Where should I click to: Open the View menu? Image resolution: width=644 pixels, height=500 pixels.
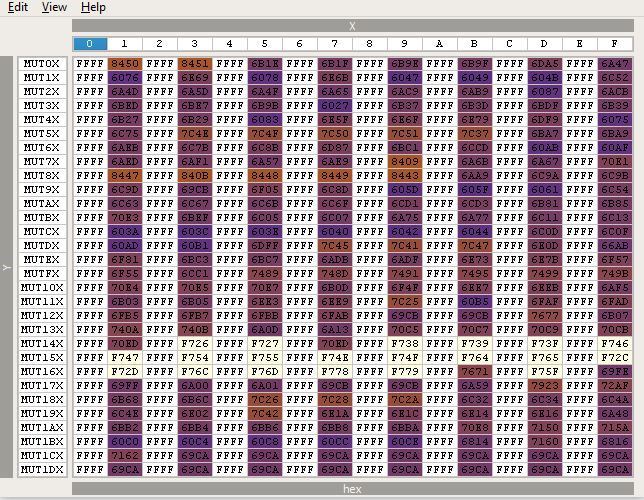pyautogui.click(x=55, y=7)
